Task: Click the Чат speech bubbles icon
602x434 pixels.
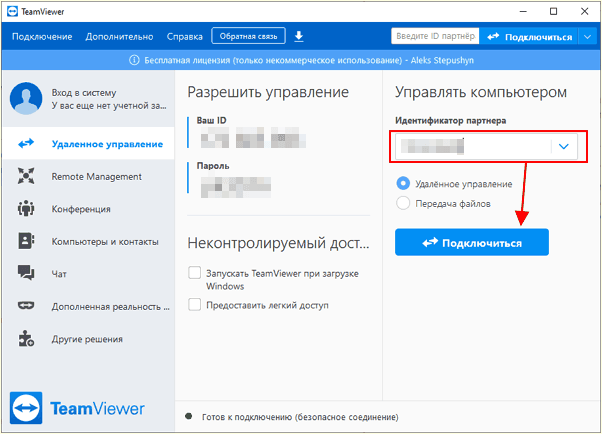Action: click(26, 273)
